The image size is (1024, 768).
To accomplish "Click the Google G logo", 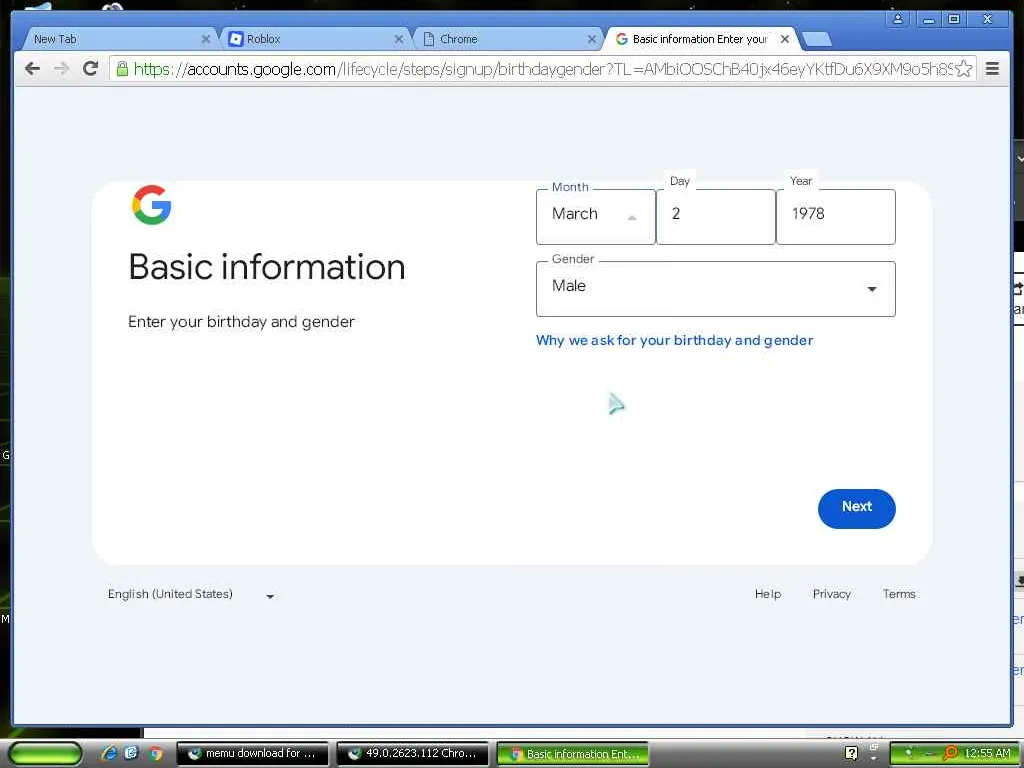I will pos(152,205).
